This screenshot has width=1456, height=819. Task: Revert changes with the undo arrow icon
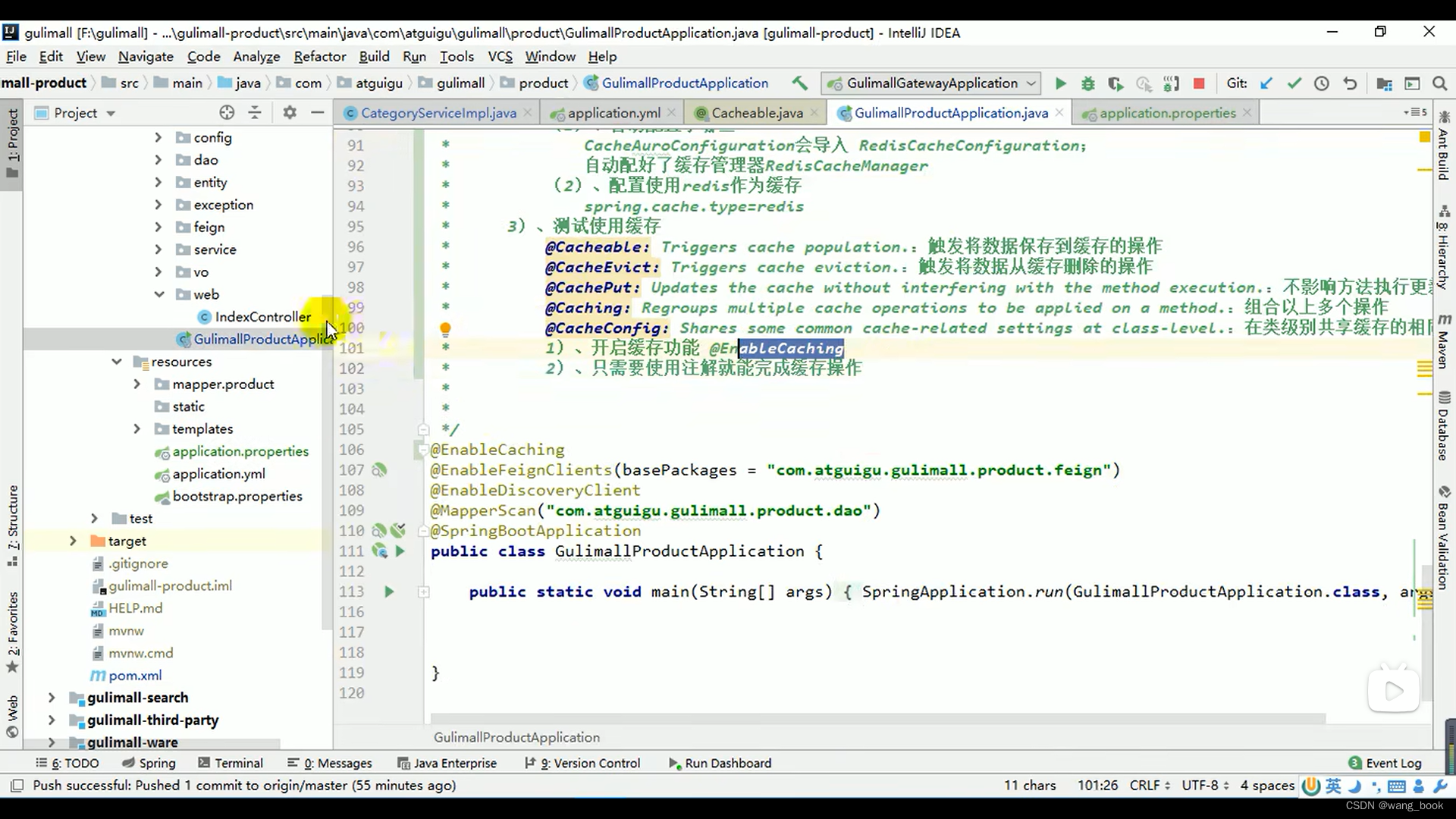point(1350,83)
